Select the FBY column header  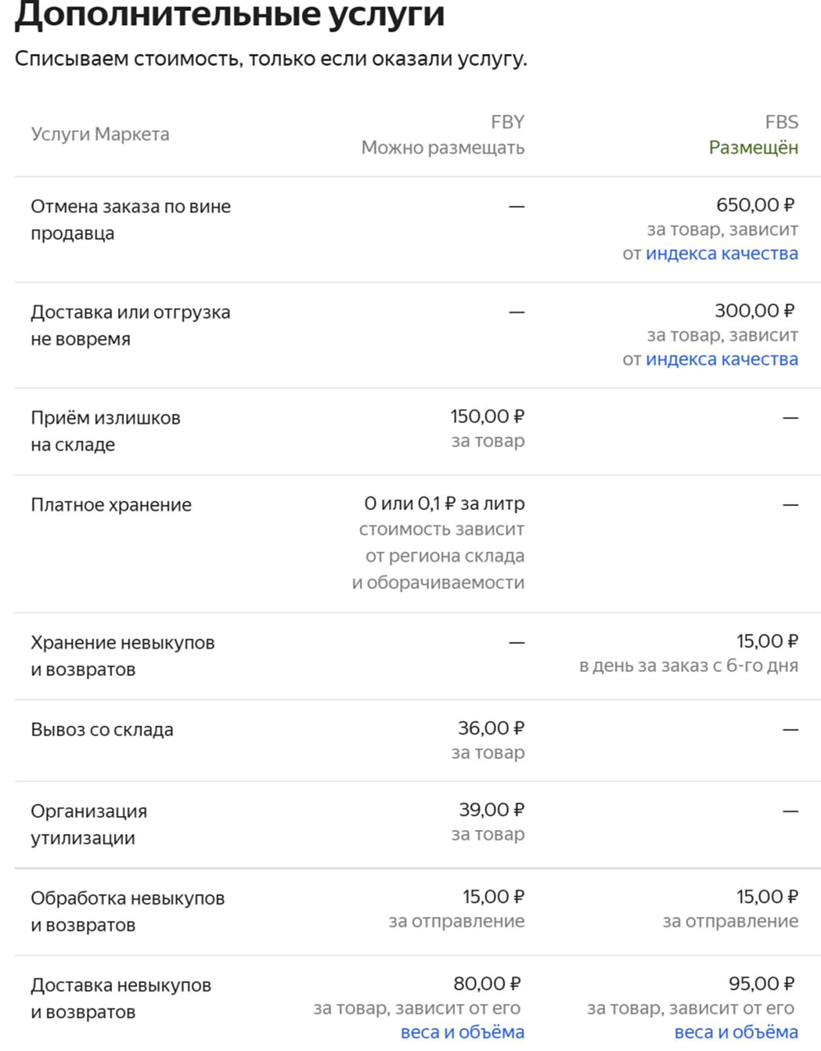(507, 122)
